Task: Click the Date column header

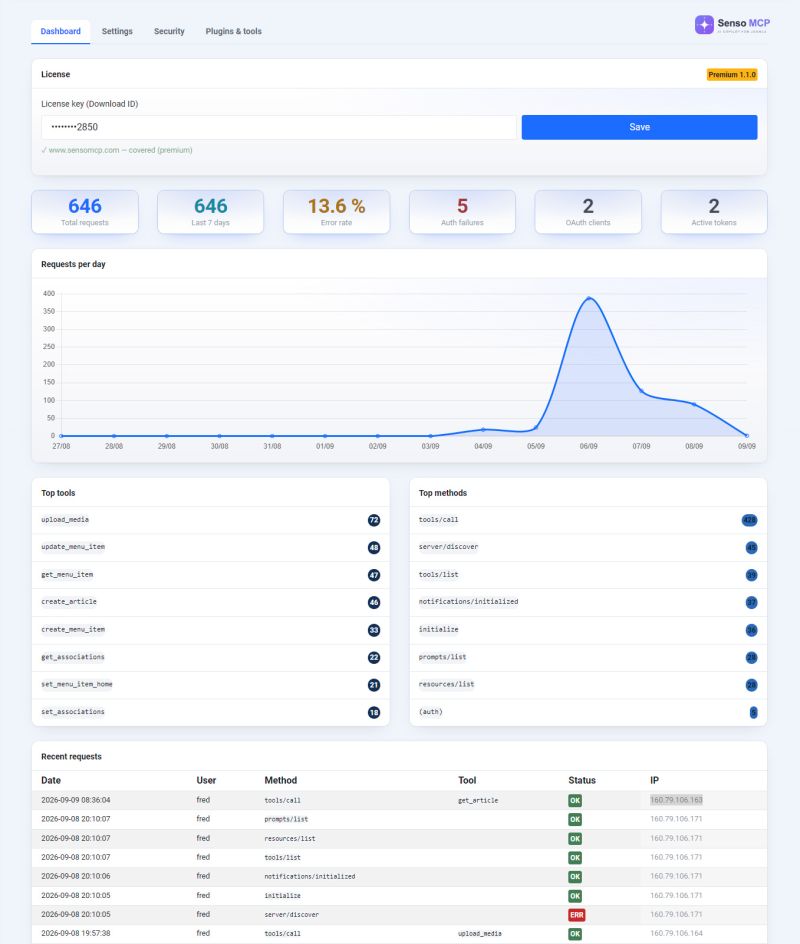Action: [51, 780]
